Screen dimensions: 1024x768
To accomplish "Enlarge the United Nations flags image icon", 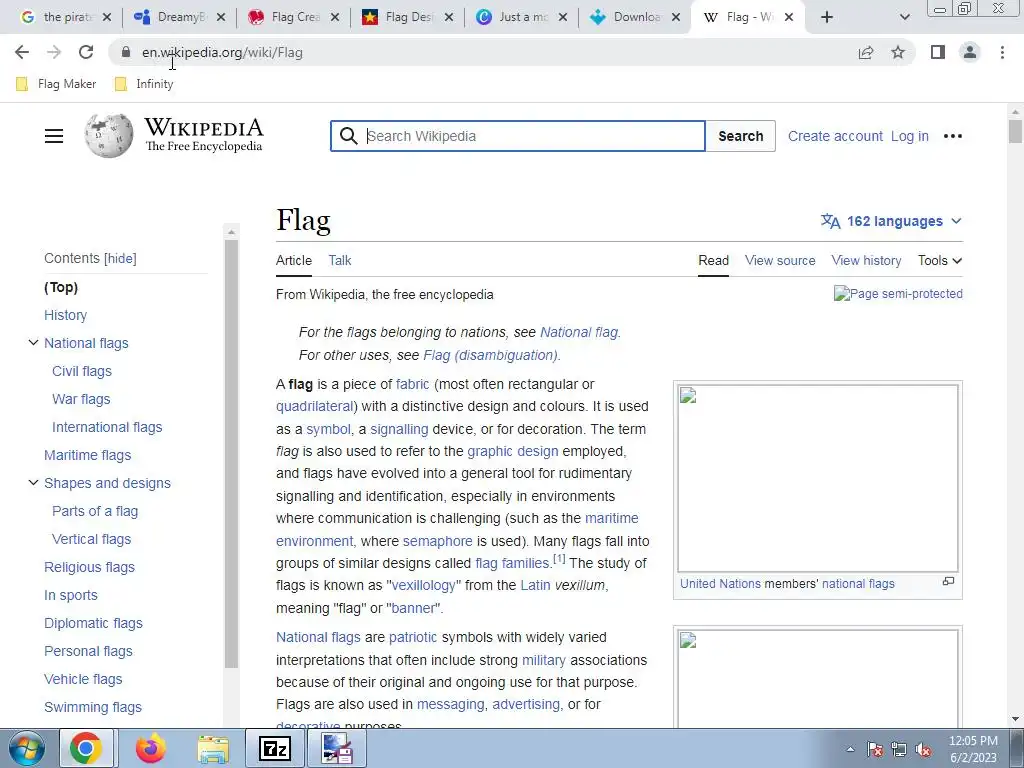I will (x=948, y=581).
